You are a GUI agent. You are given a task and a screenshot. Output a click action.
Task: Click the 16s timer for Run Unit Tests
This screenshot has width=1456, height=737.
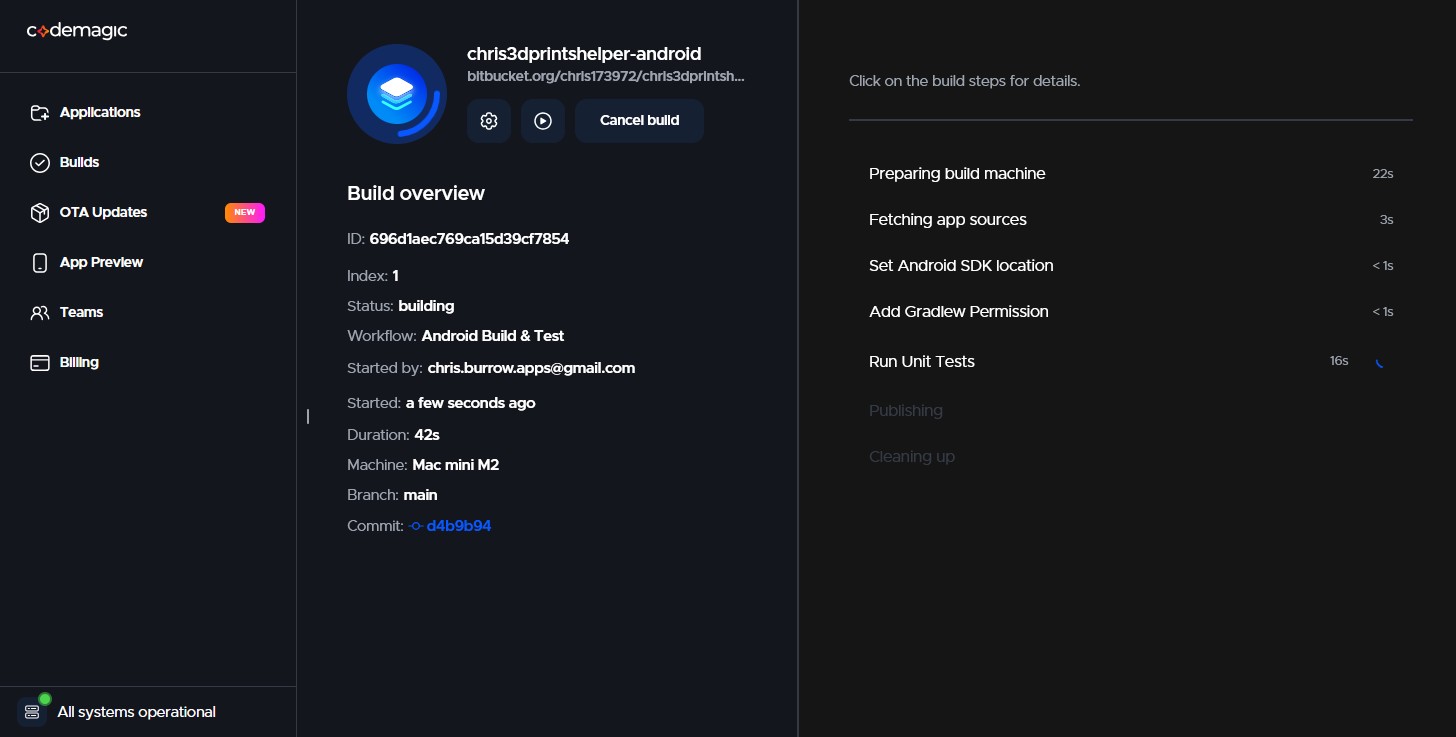click(1339, 361)
